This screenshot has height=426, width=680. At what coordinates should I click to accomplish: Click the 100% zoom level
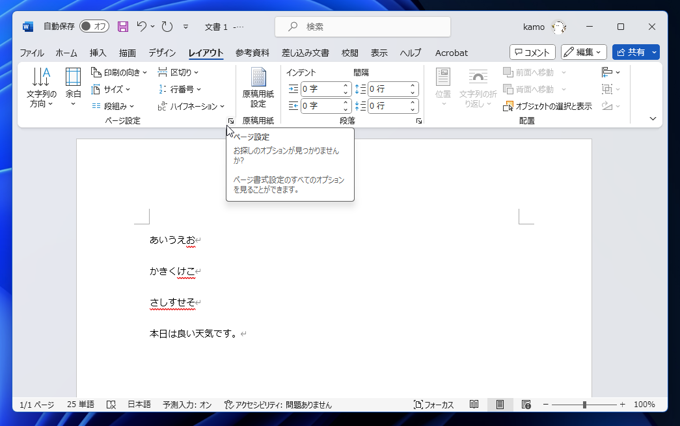644,404
